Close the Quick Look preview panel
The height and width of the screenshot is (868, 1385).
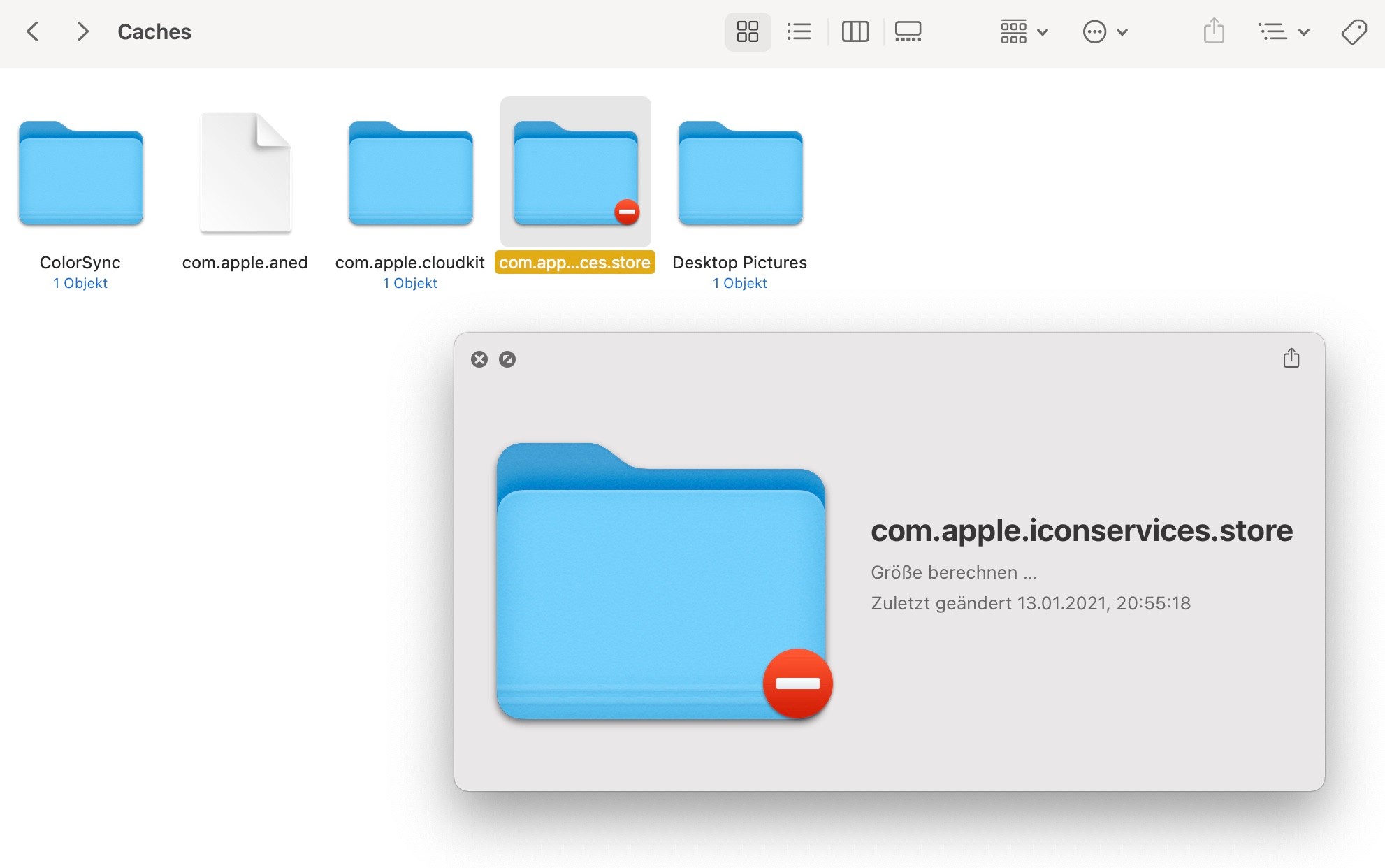(479, 359)
